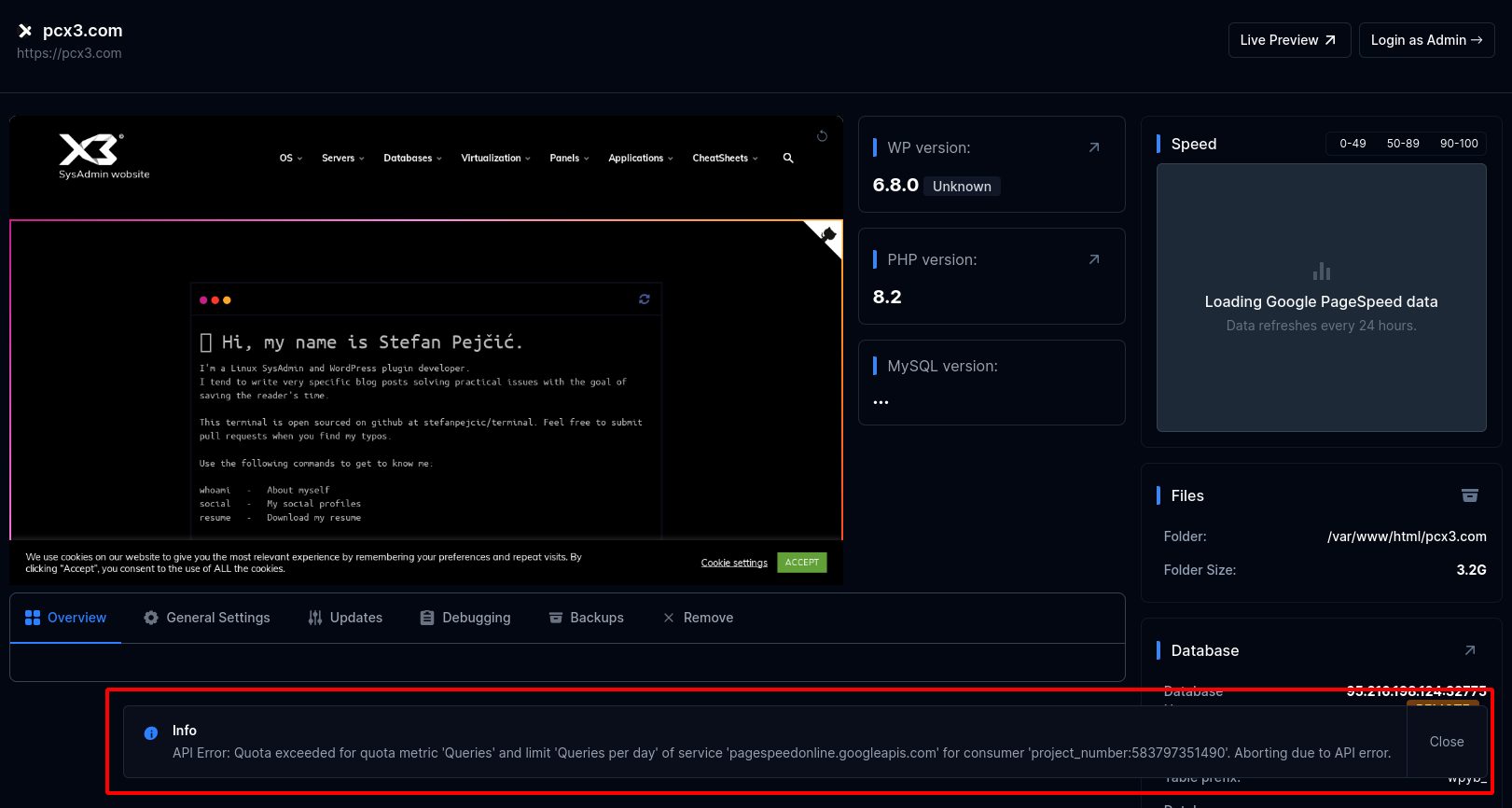Open Live Preview of the site
This screenshot has height=808, width=1512.
pyautogui.click(x=1289, y=40)
